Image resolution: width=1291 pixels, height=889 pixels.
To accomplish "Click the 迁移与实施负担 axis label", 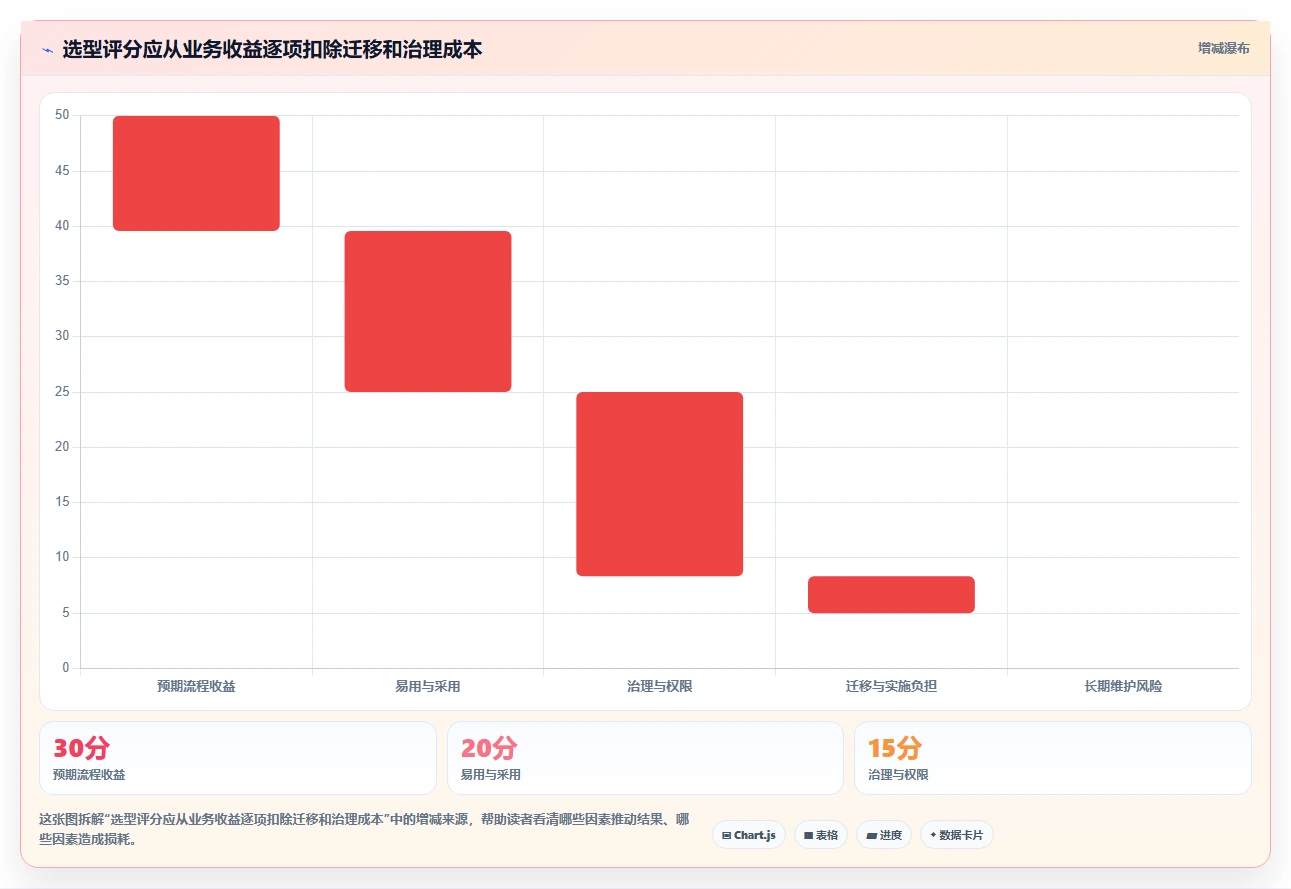I will pos(891,687).
